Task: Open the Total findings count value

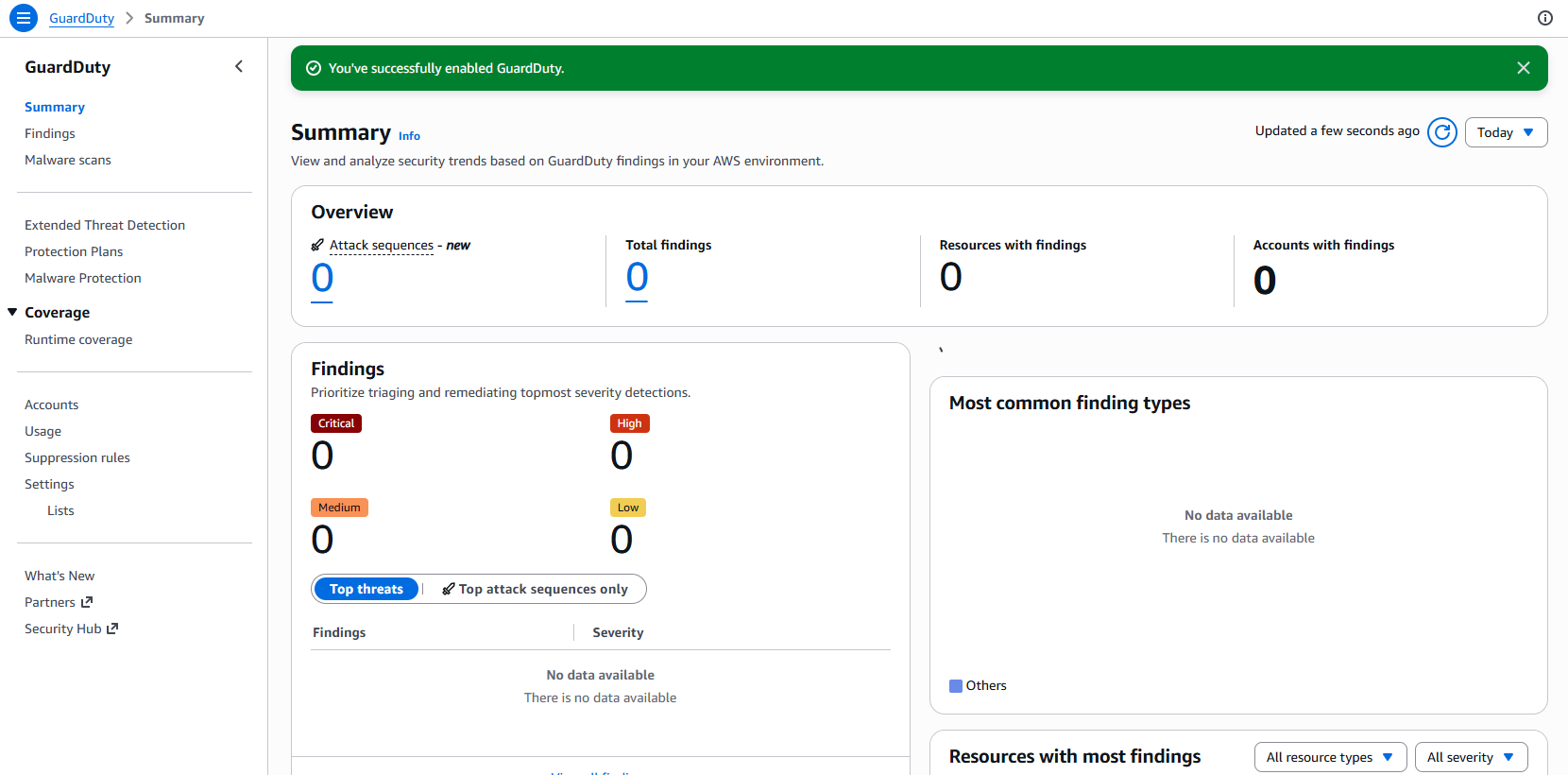Action: point(637,278)
